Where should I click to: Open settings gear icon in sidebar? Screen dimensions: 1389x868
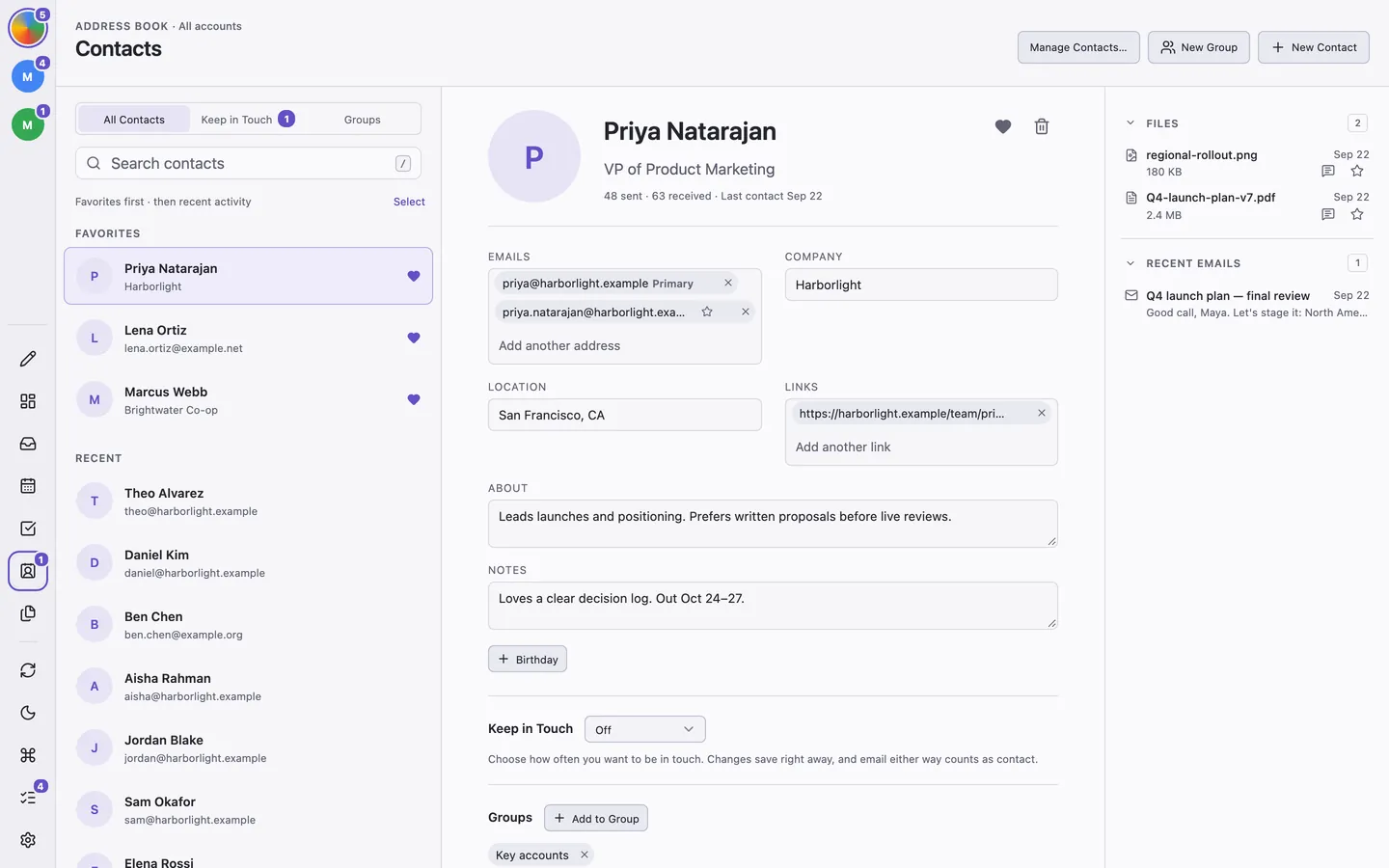(x=28, y=840)
